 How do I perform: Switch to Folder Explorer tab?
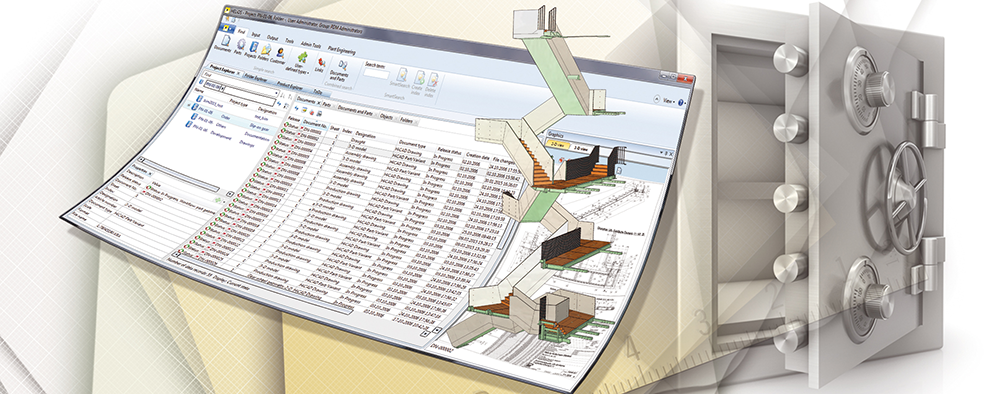point(255,79)
